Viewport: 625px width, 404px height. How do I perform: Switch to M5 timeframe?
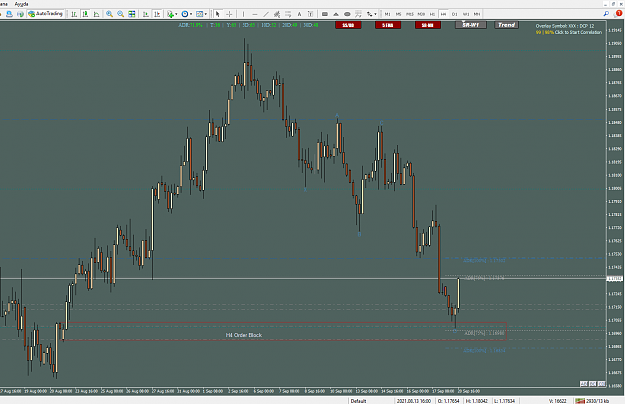[x=398, y=14]
